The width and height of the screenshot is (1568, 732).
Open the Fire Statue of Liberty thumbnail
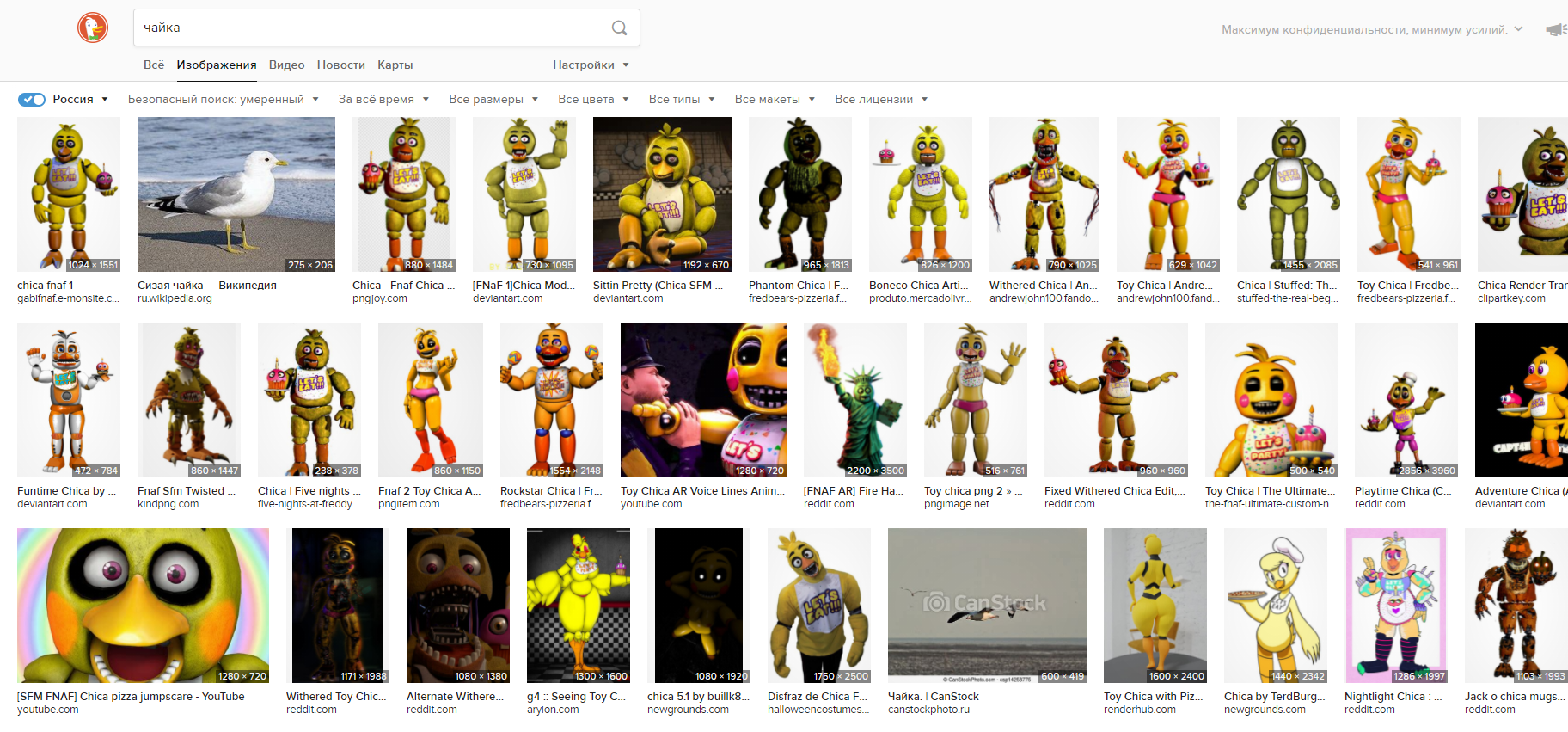click(x=855, y=400)
